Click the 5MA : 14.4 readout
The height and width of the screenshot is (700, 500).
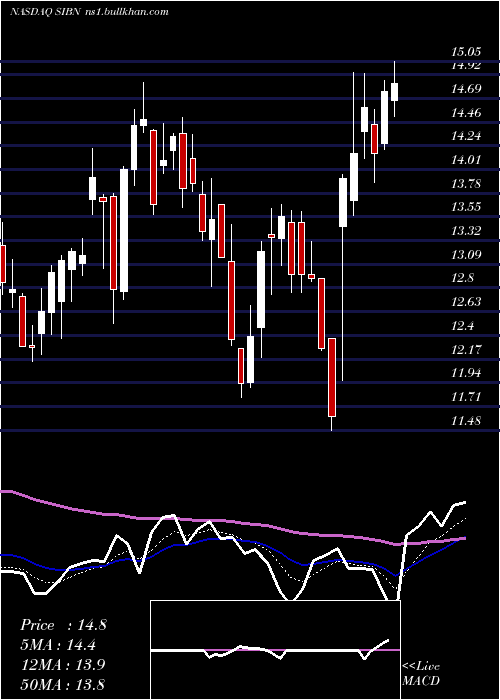click(x=58, y=645)
